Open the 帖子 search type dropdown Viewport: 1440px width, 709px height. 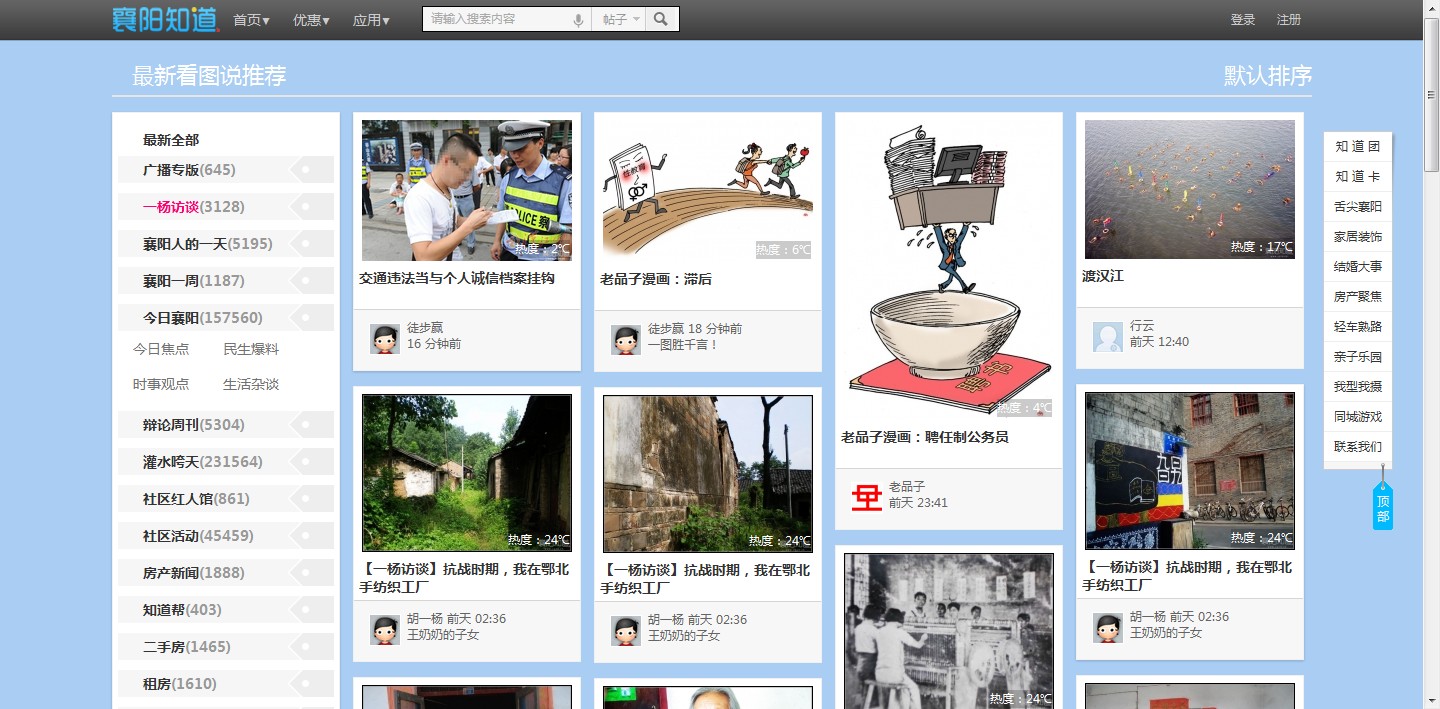(618, 18)
